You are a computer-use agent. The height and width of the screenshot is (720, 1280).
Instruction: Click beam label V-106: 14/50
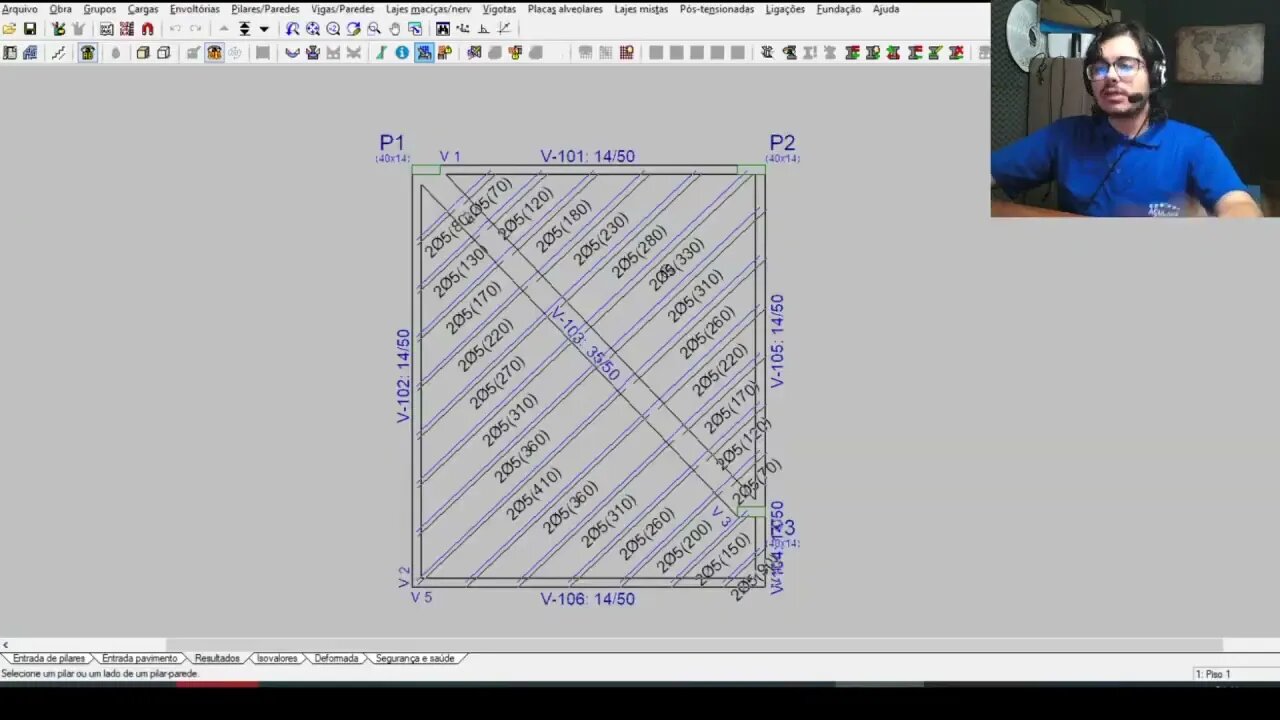588,599
